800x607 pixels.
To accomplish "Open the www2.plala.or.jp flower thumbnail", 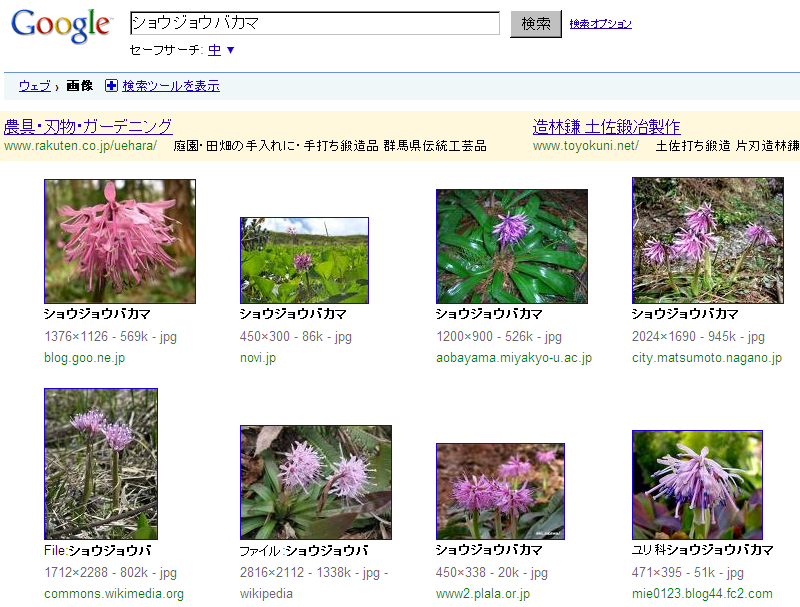I will point(500,491).
